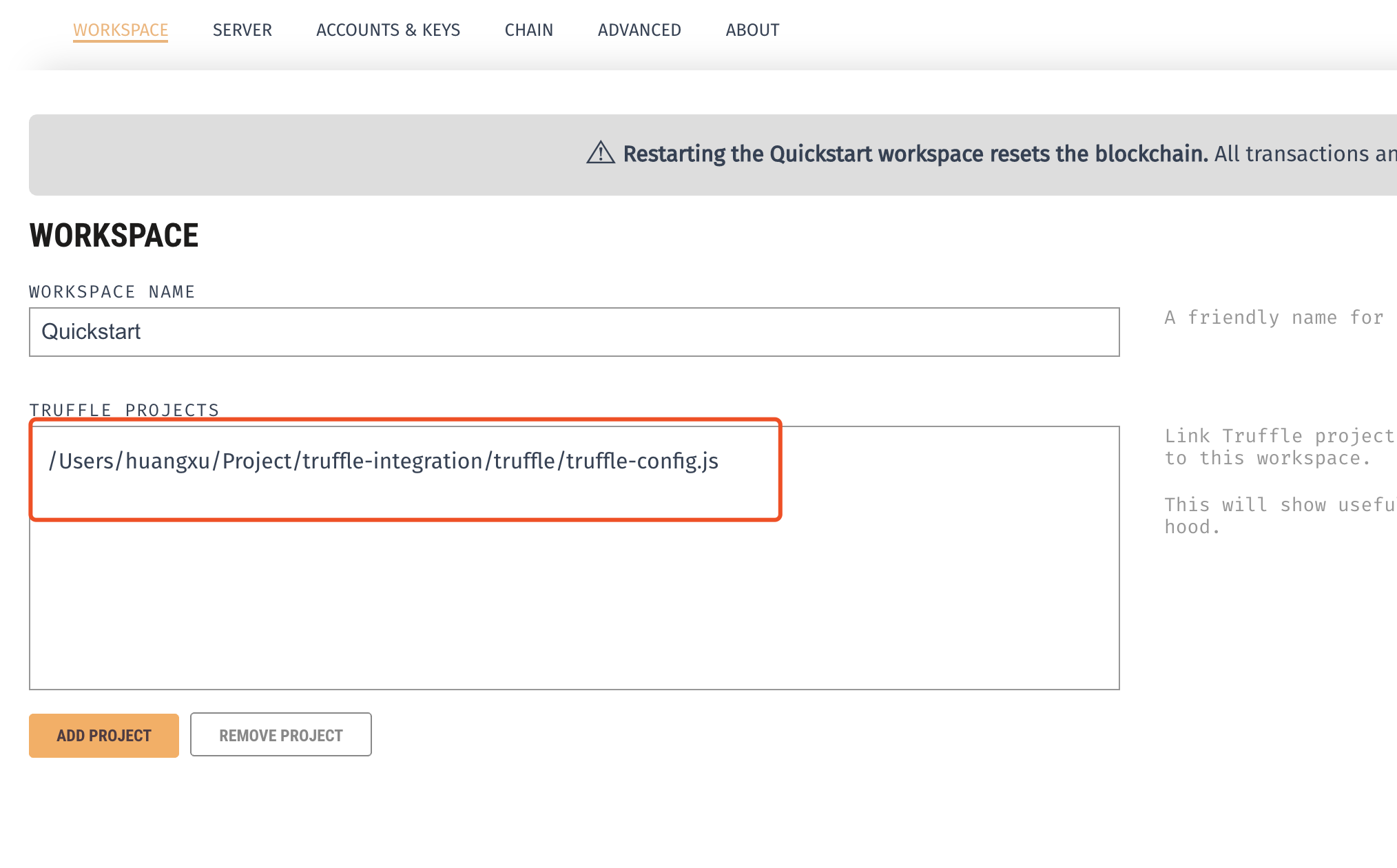Click the 'This will show useful' help text
Screen dimensions: 1397x868
tap(1279, 516)
